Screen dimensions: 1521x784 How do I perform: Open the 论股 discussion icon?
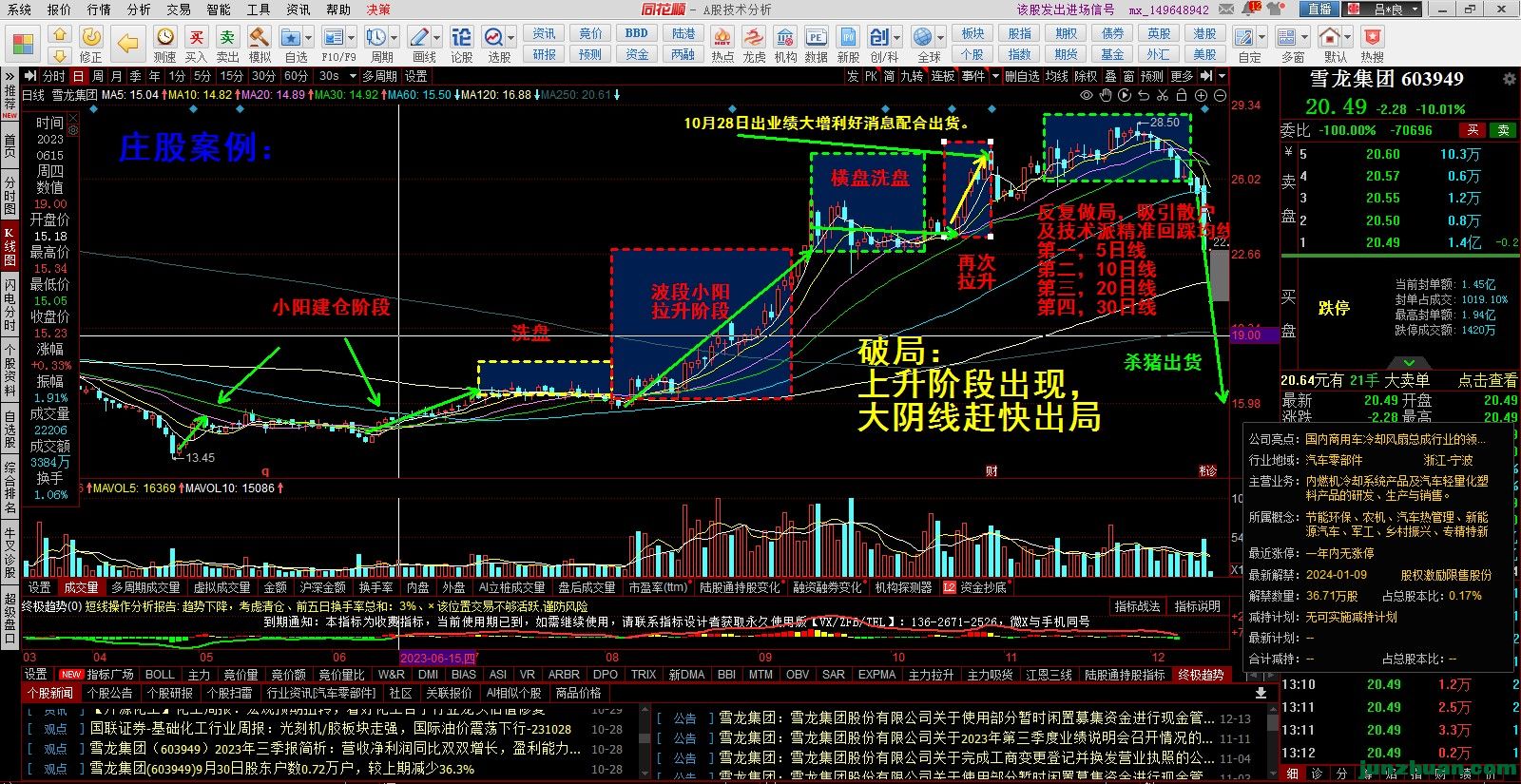pos(461,37)
